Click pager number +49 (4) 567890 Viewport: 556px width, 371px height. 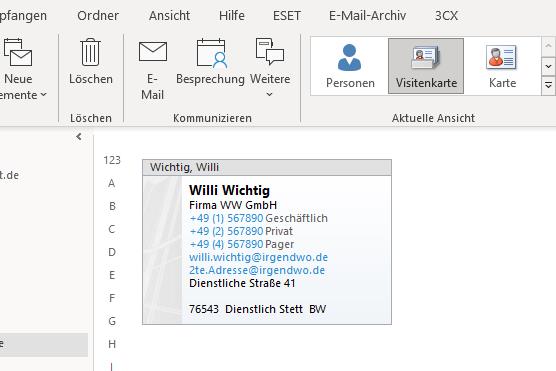point(226,244)
